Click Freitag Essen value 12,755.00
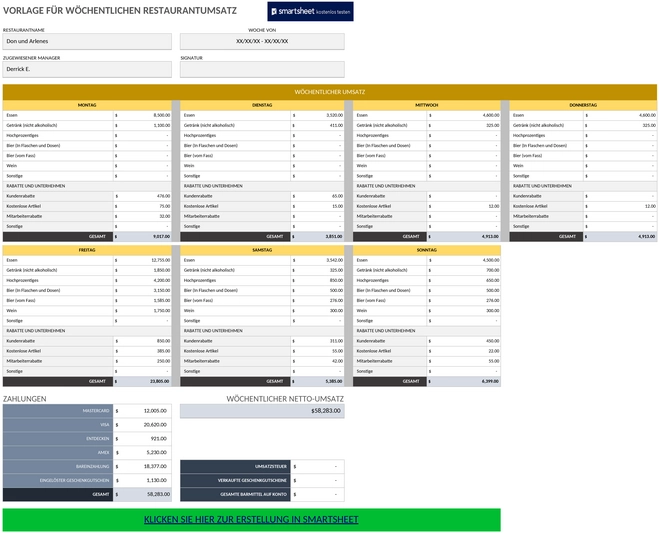 pos(142,260)
